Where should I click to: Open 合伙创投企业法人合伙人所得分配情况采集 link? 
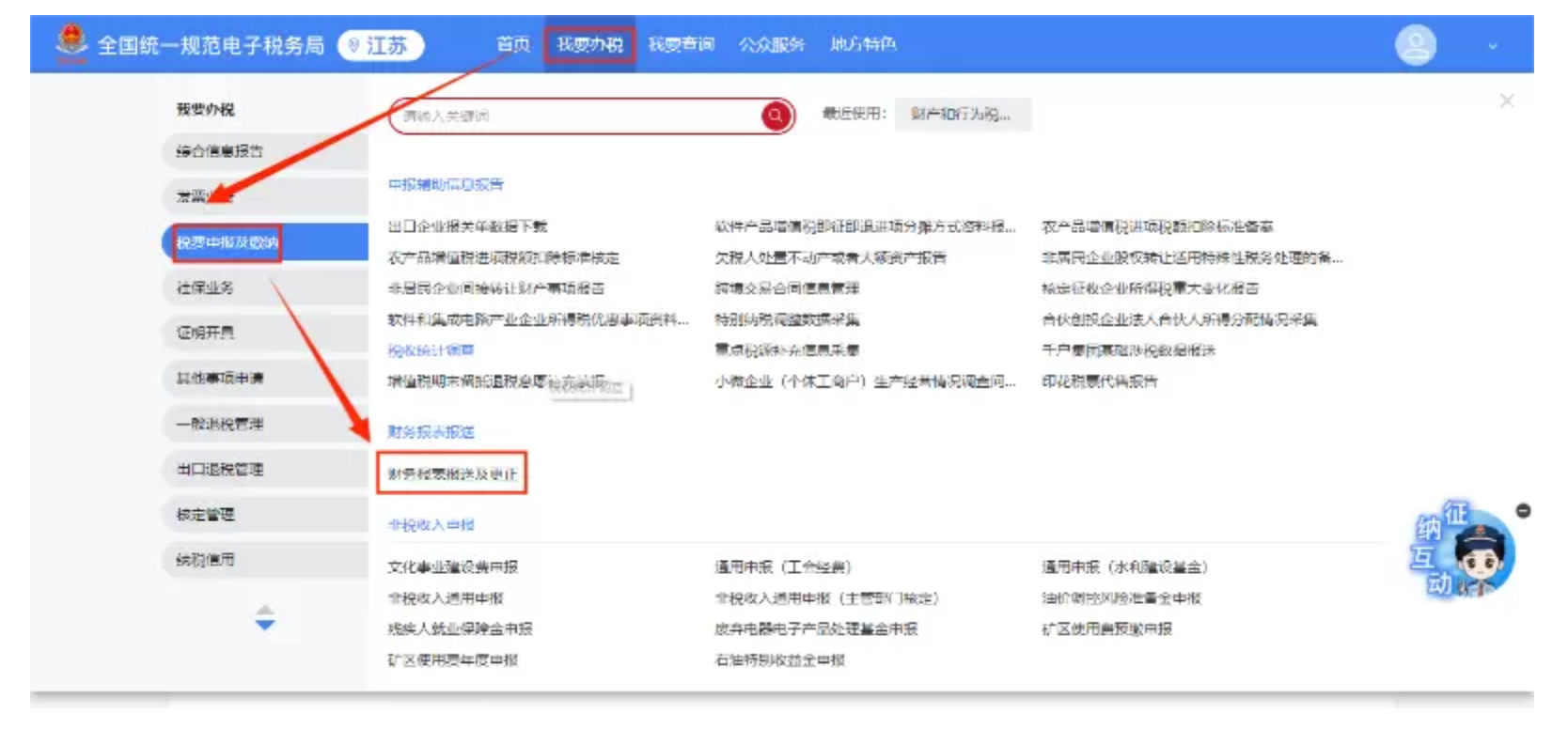[1179, 319]
